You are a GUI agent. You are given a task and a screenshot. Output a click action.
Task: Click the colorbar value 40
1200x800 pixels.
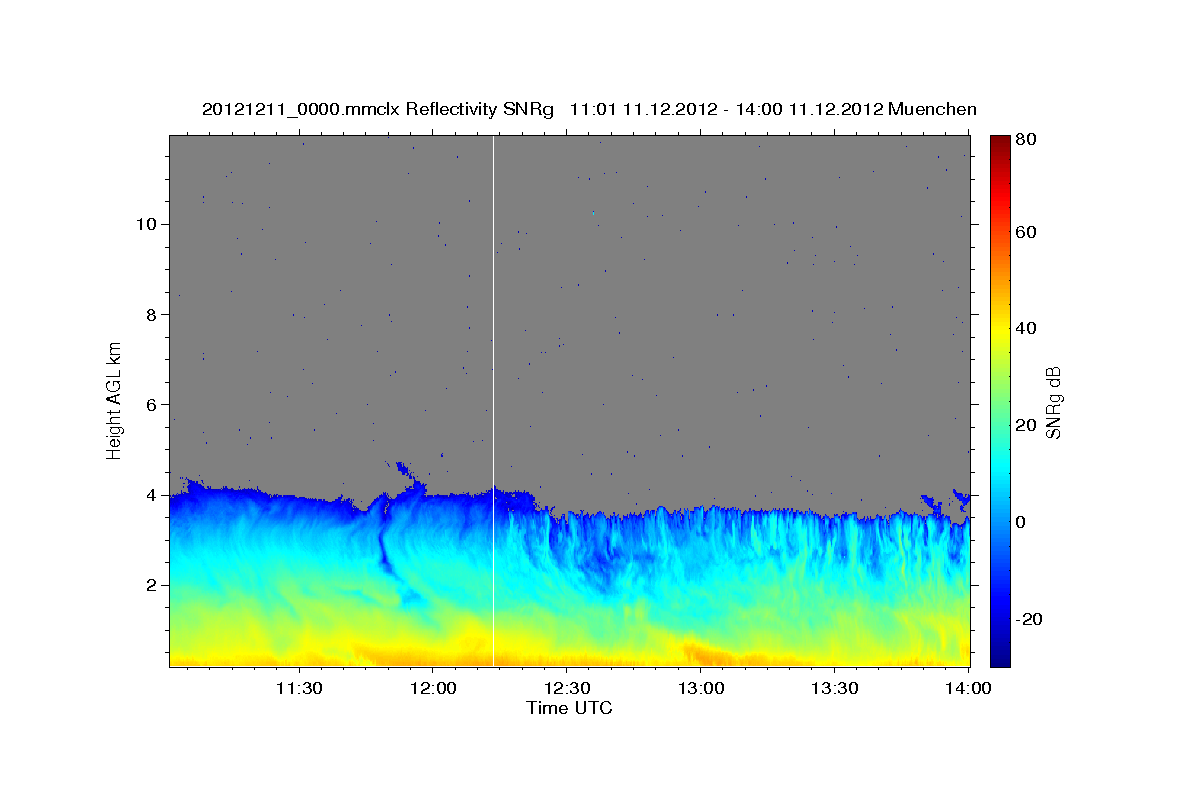(1026, 328)
